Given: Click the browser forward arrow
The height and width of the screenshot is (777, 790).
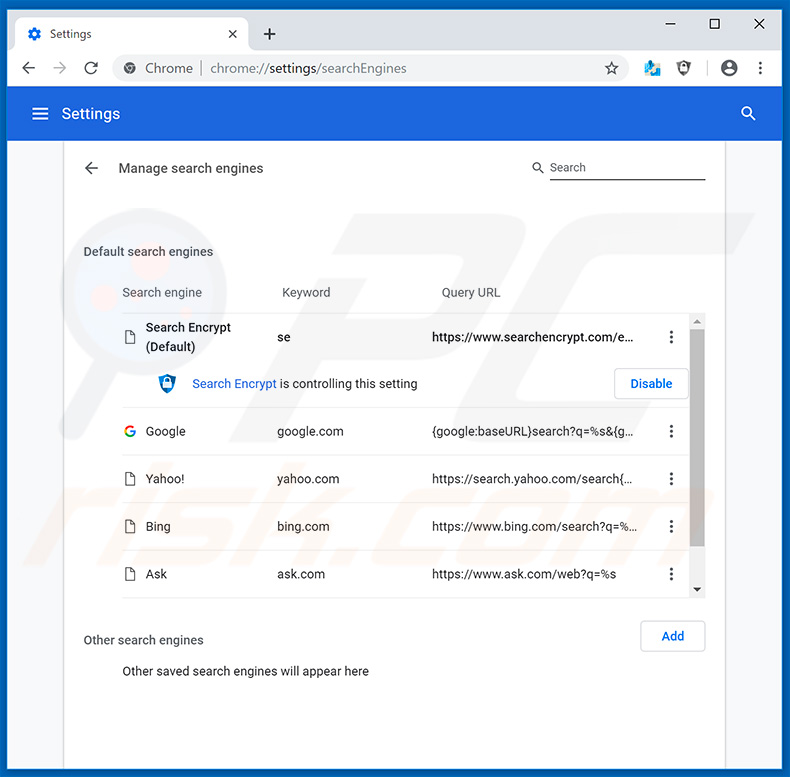Looking at the screenshot, I should [x=59, y=68].
